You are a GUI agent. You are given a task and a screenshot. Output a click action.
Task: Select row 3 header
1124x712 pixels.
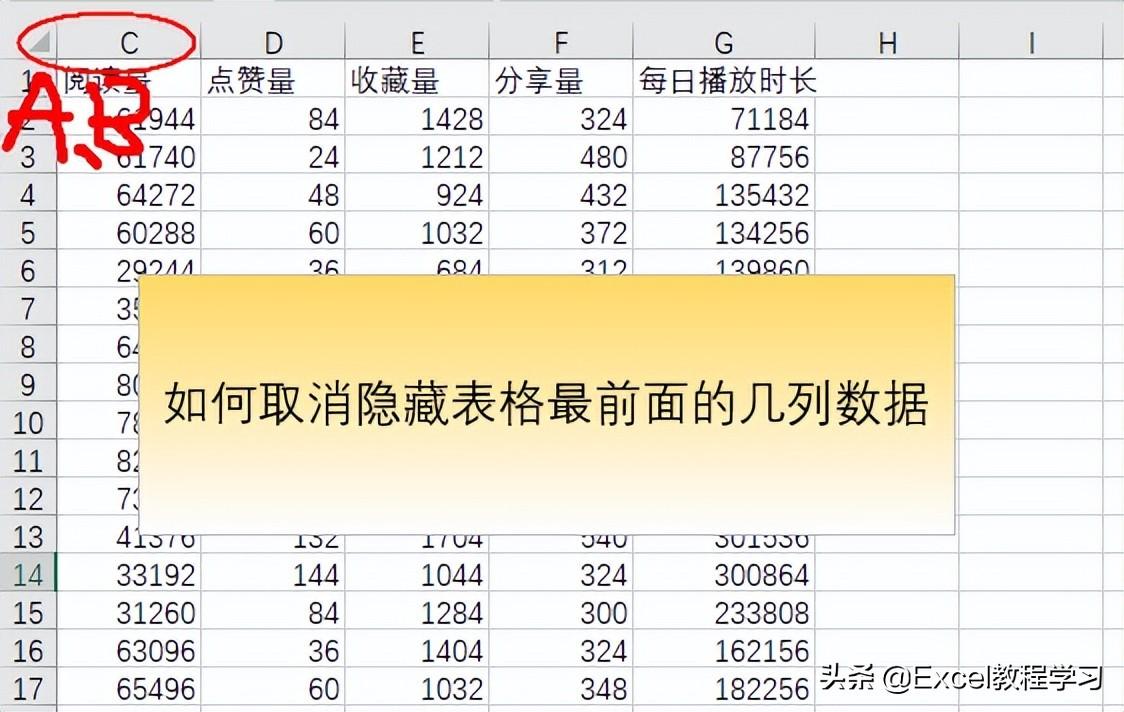[x=28, y=156]
